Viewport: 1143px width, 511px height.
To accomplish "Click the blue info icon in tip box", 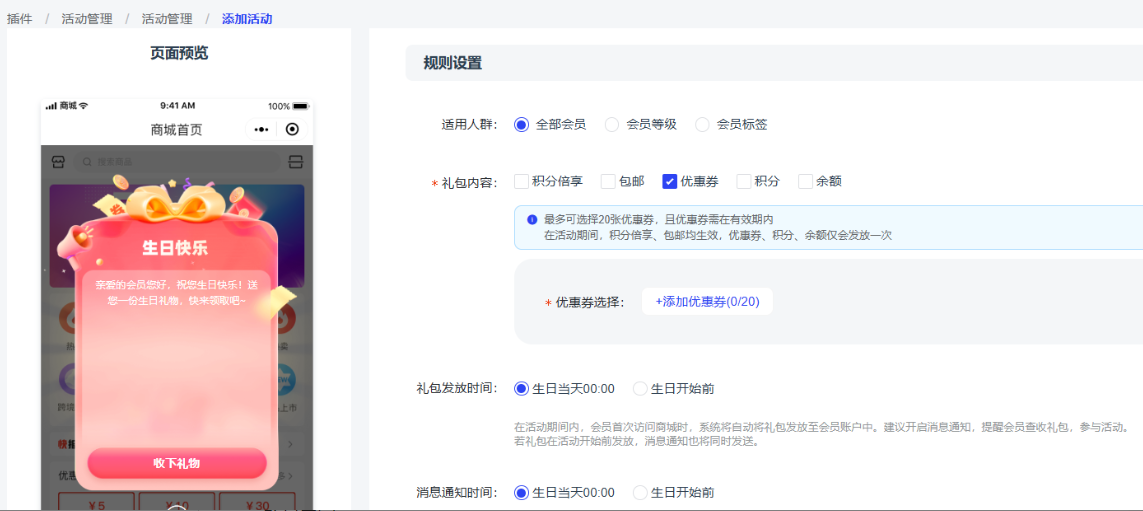I will pyautogui.click(x=532, y=219).
